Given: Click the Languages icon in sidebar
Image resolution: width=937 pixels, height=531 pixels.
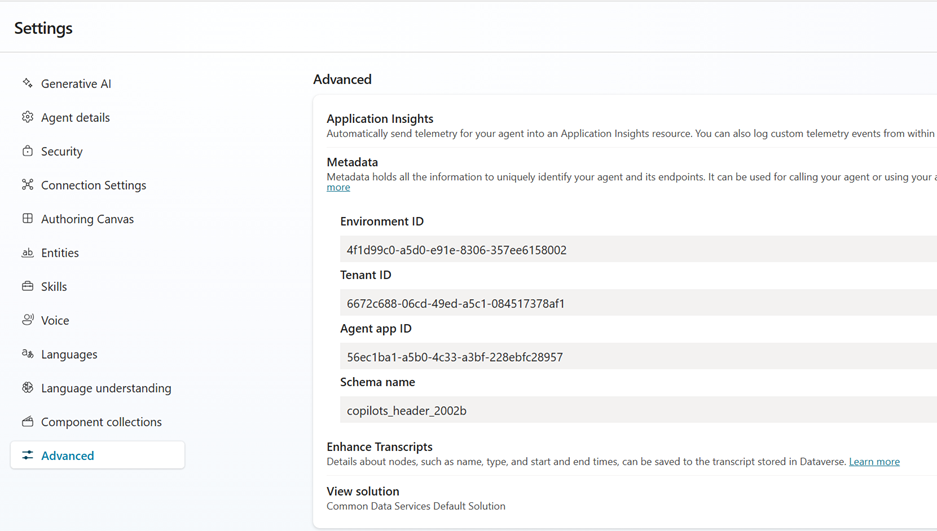Looking at the screenshot, I should click(x=28, y=354).
